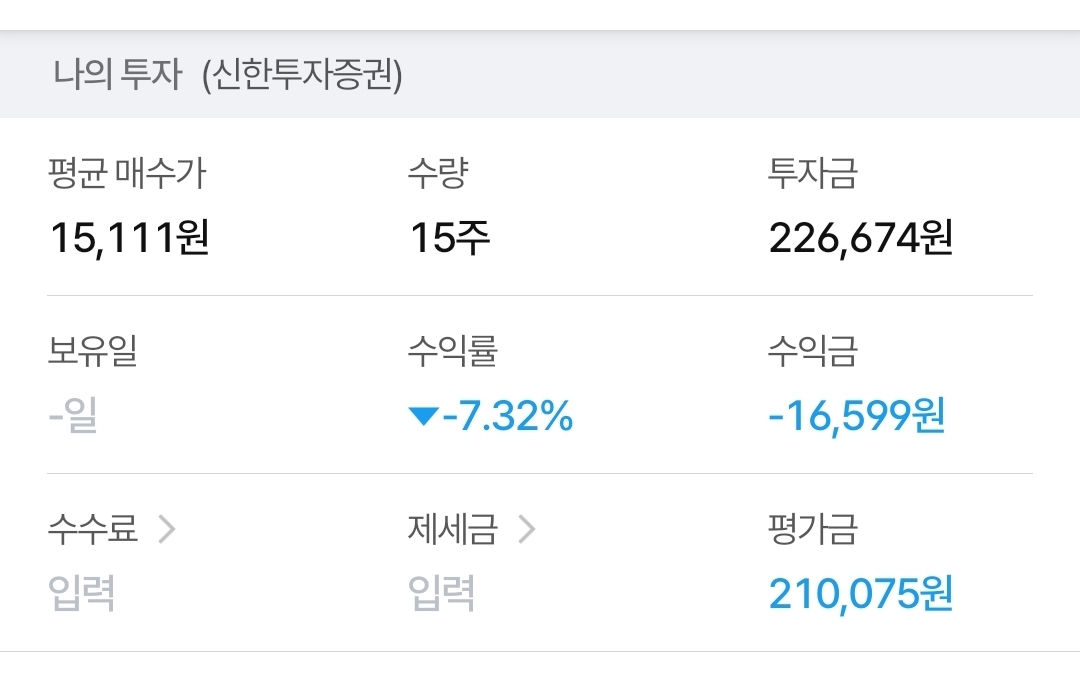The width and height of the screenshot is (1080, 686).
Task: Tap the average price 15,111원
Action: tap(130, 238)
